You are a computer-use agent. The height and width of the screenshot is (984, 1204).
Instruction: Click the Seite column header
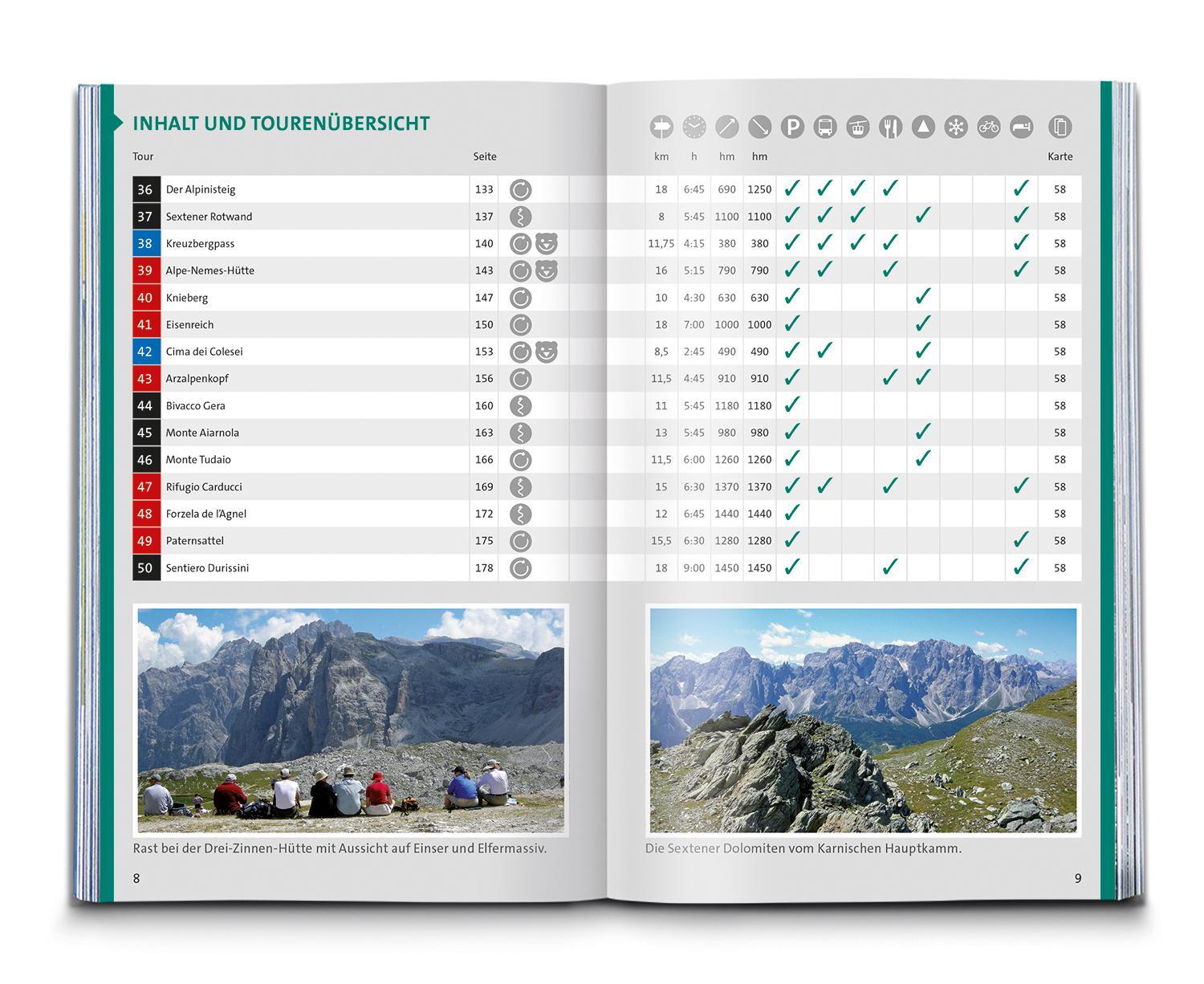(485, 157)
